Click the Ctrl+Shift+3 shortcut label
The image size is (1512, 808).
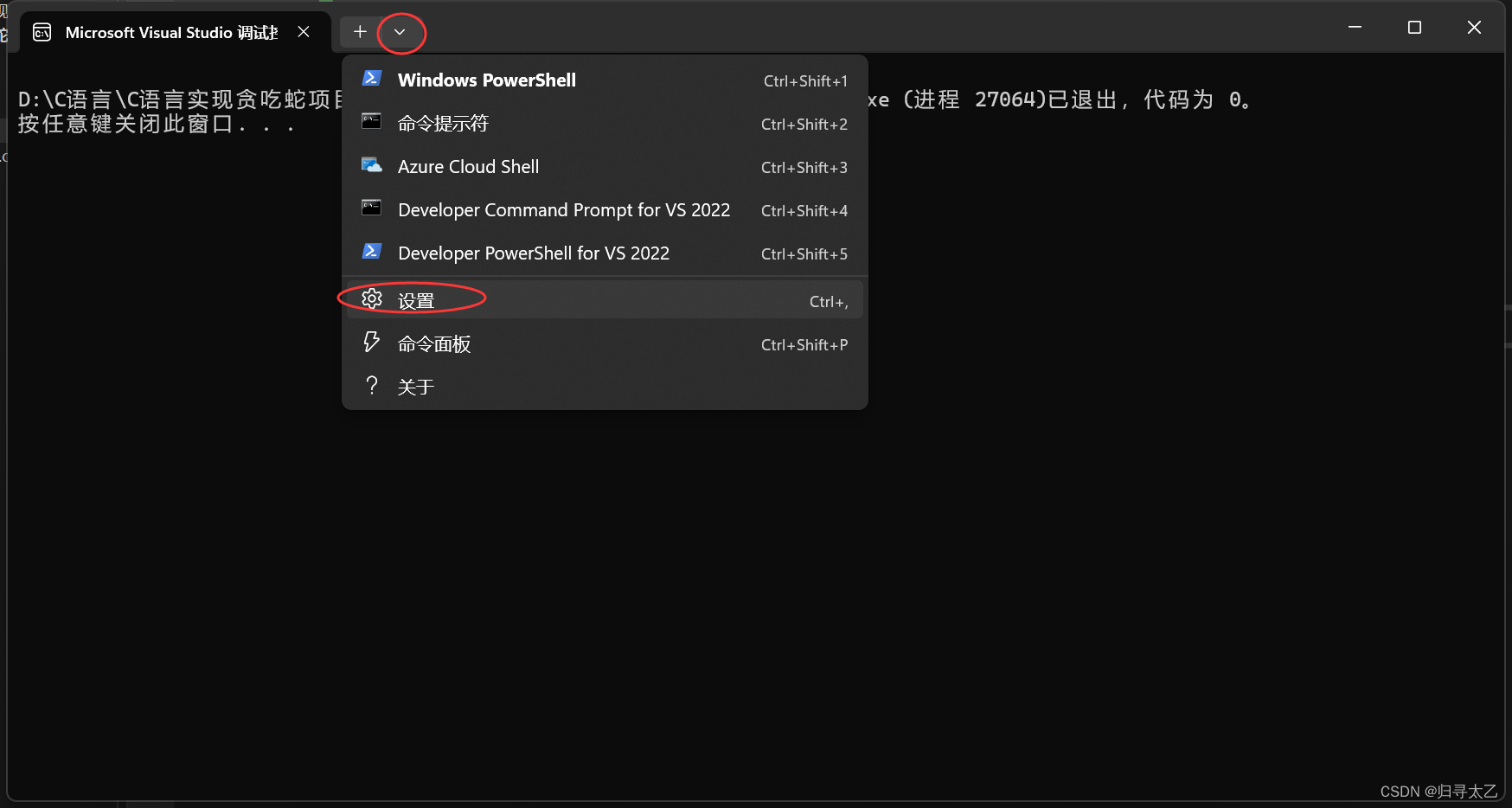point(804,168)
